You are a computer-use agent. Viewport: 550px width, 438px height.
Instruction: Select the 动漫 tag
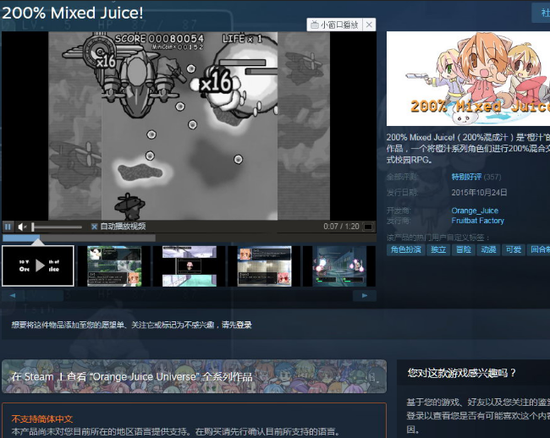pyautogui.click(x=488, y=250)
